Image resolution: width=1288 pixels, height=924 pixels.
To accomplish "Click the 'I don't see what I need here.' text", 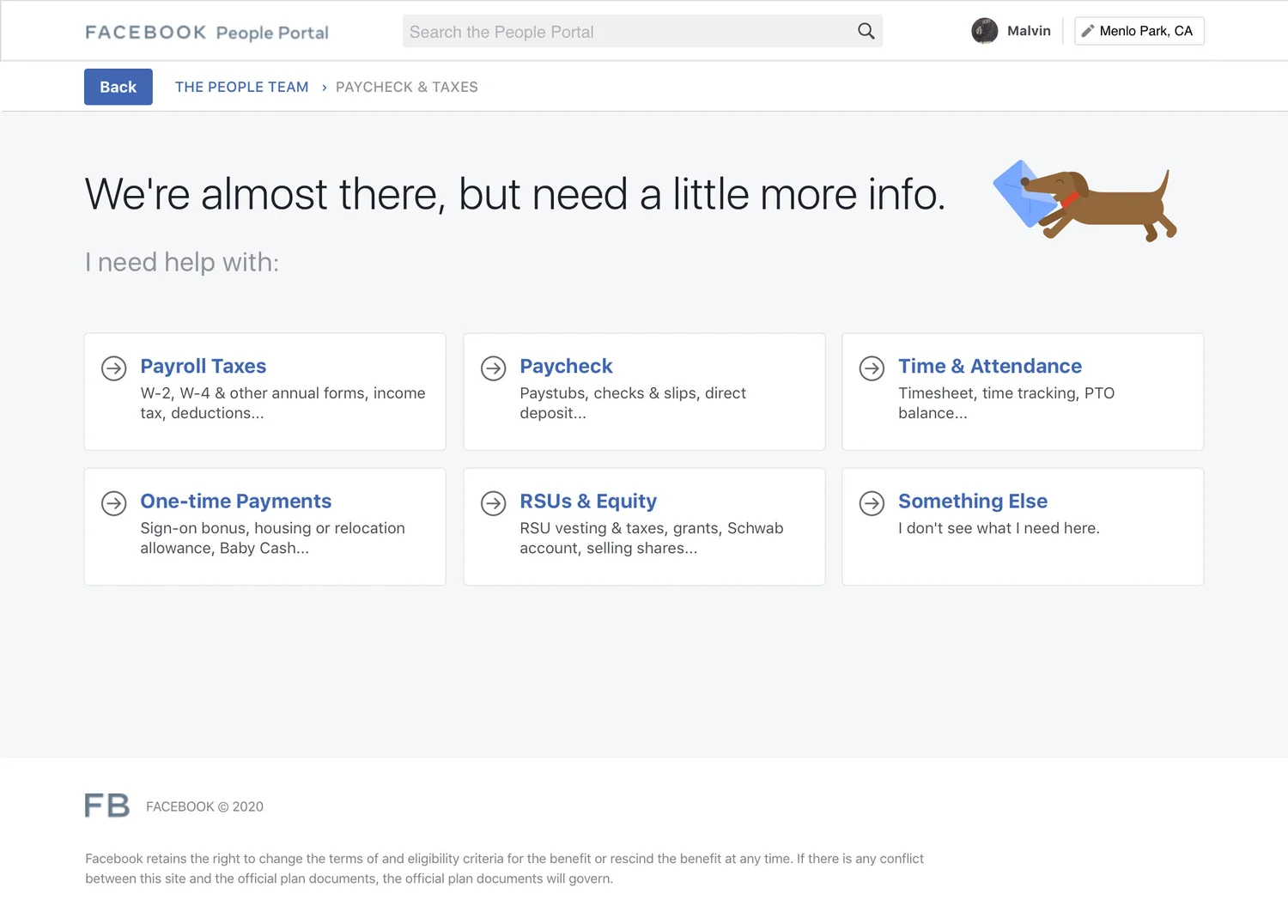I will (x=999, y=528).
